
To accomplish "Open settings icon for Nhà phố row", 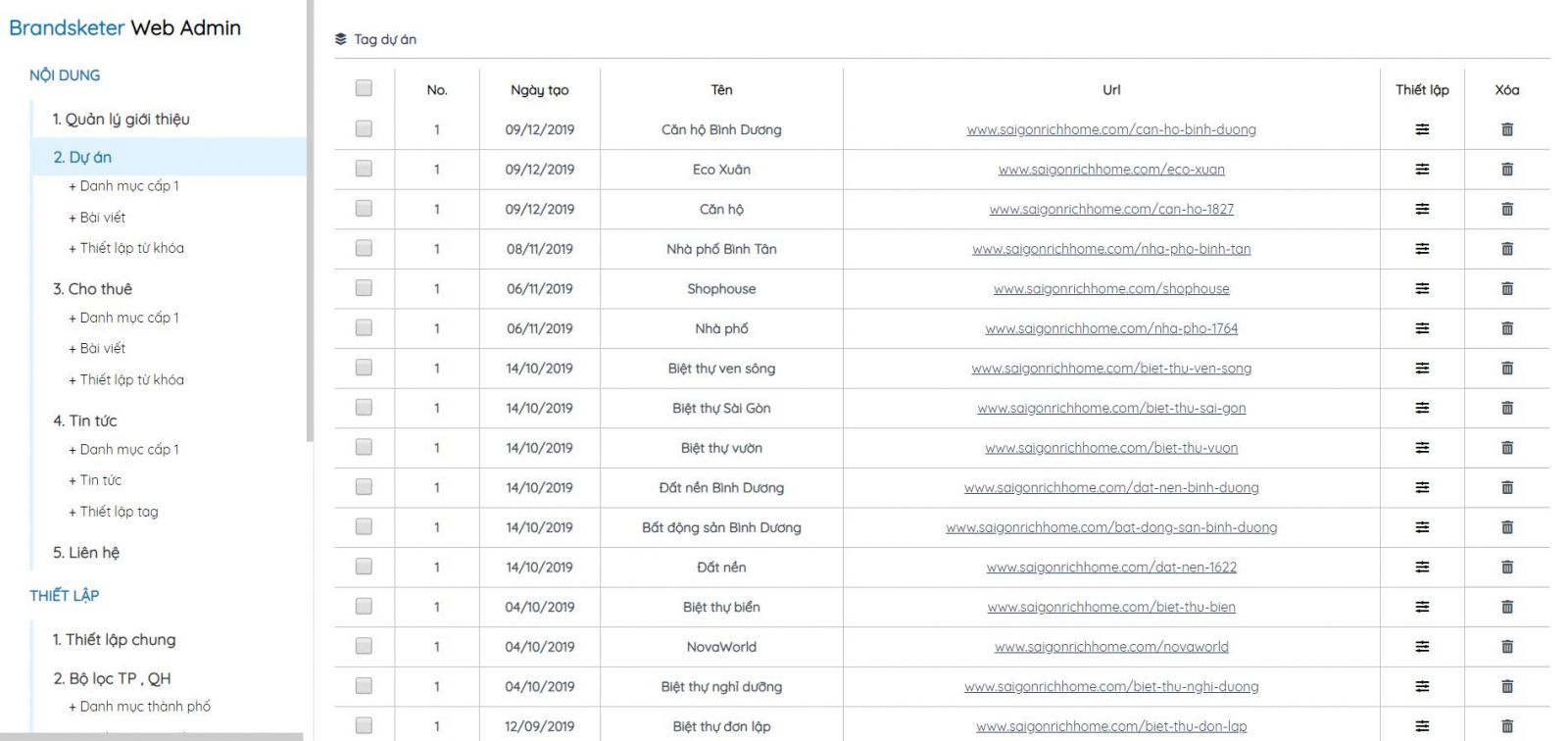I will coord(1422,328).
